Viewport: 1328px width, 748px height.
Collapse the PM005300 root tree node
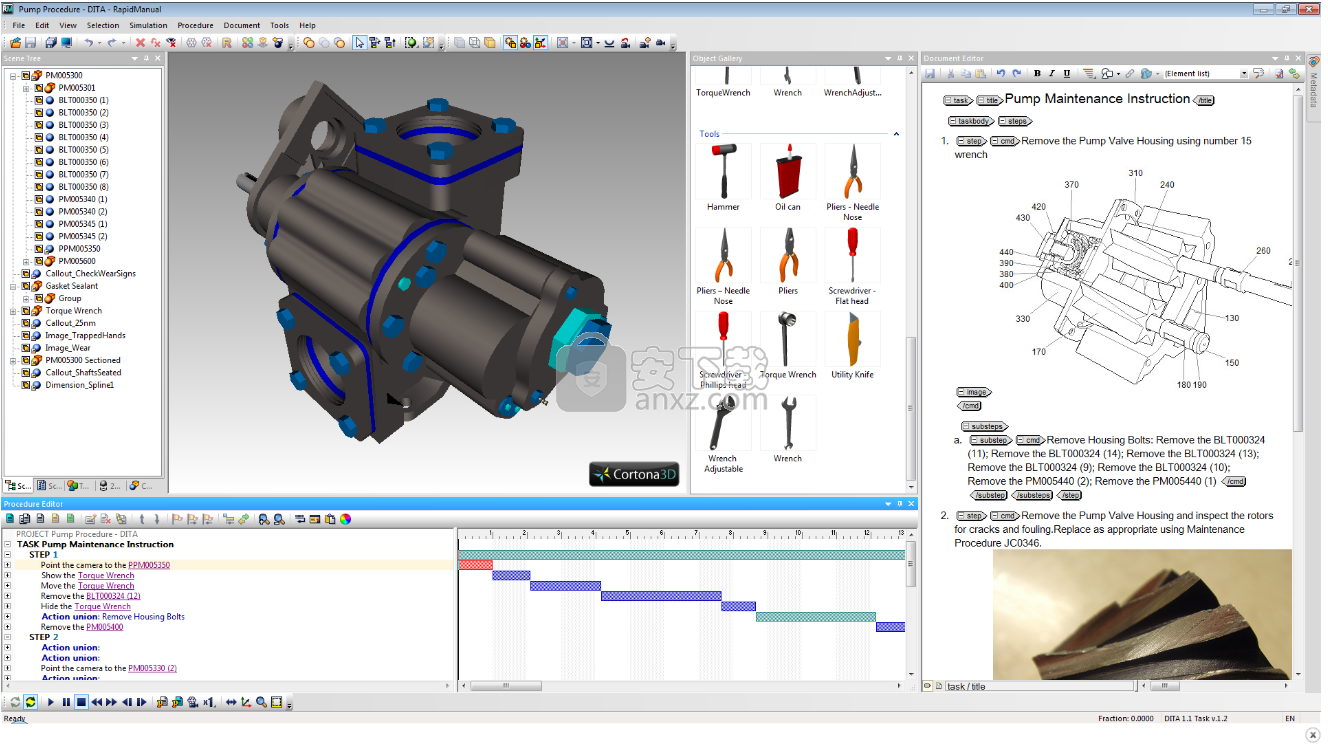[13, 75]
